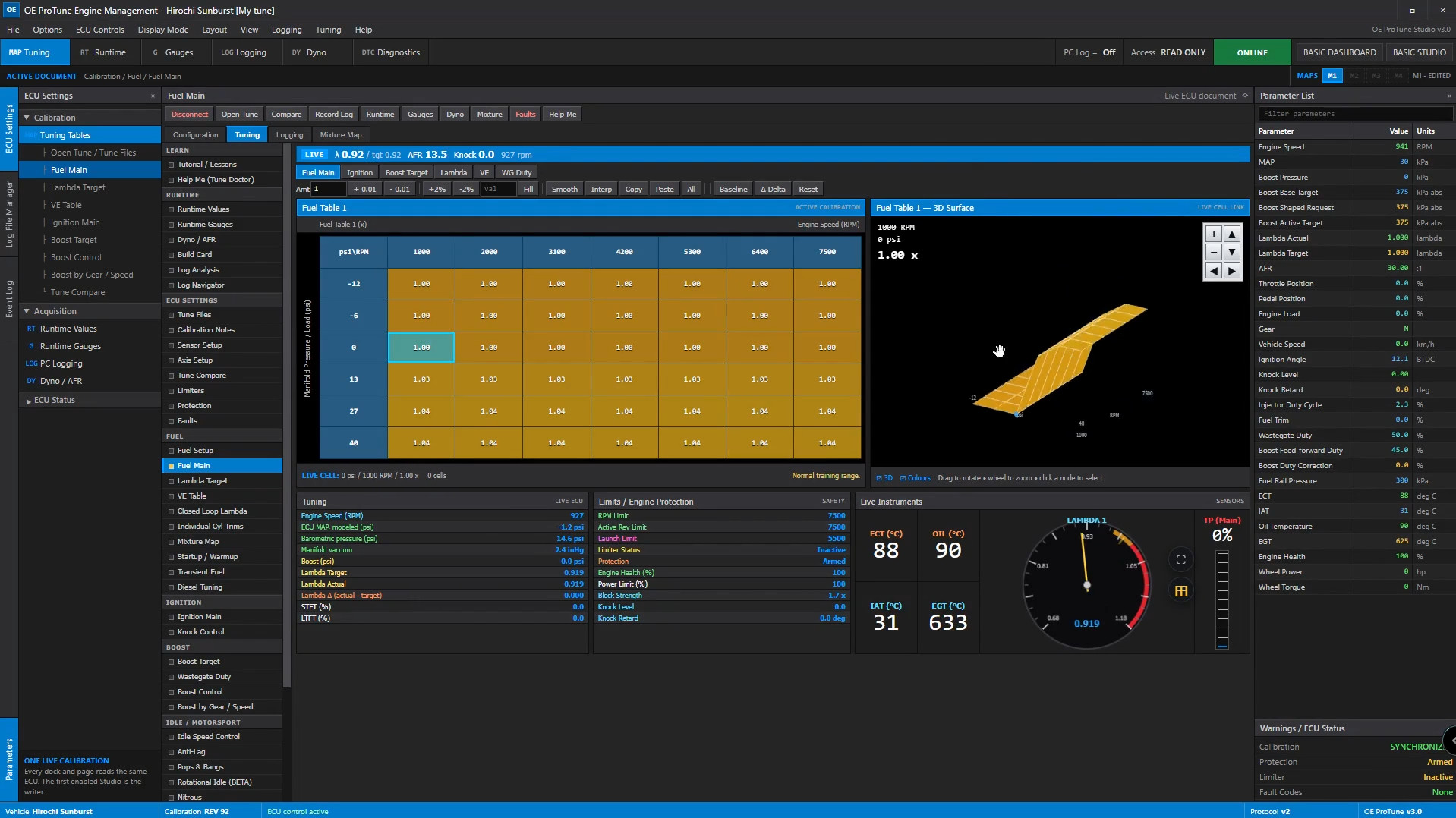
Task: Tilt 3D surface using the up arrow button
Action: pos(1232,234)
